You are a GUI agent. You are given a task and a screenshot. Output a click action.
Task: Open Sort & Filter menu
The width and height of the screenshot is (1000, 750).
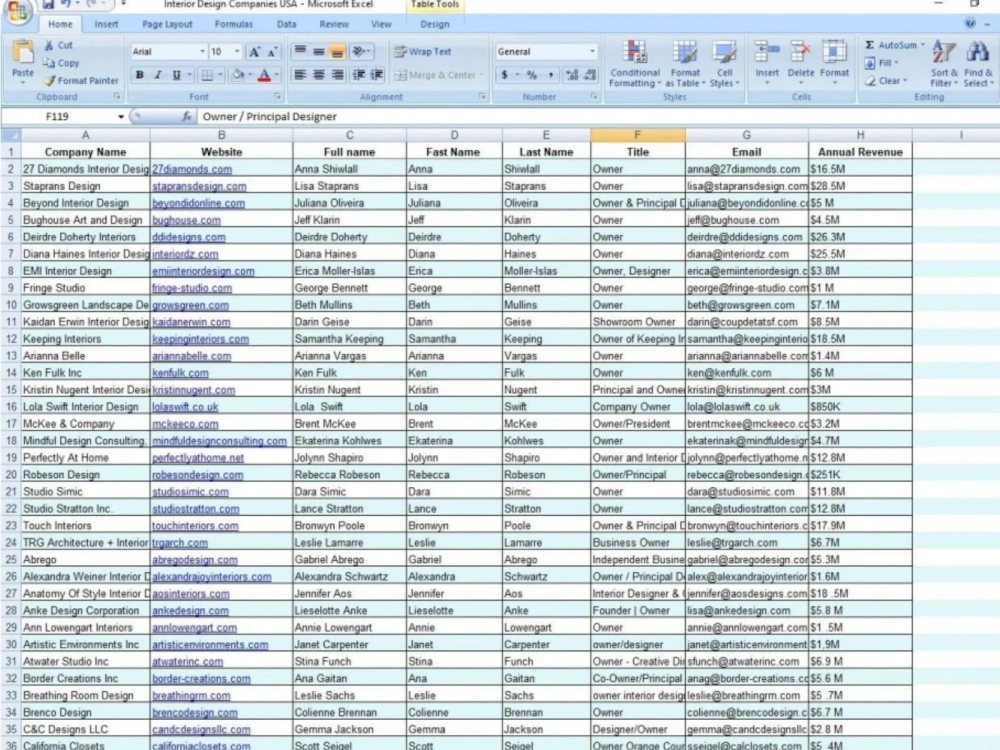(944, 63)
